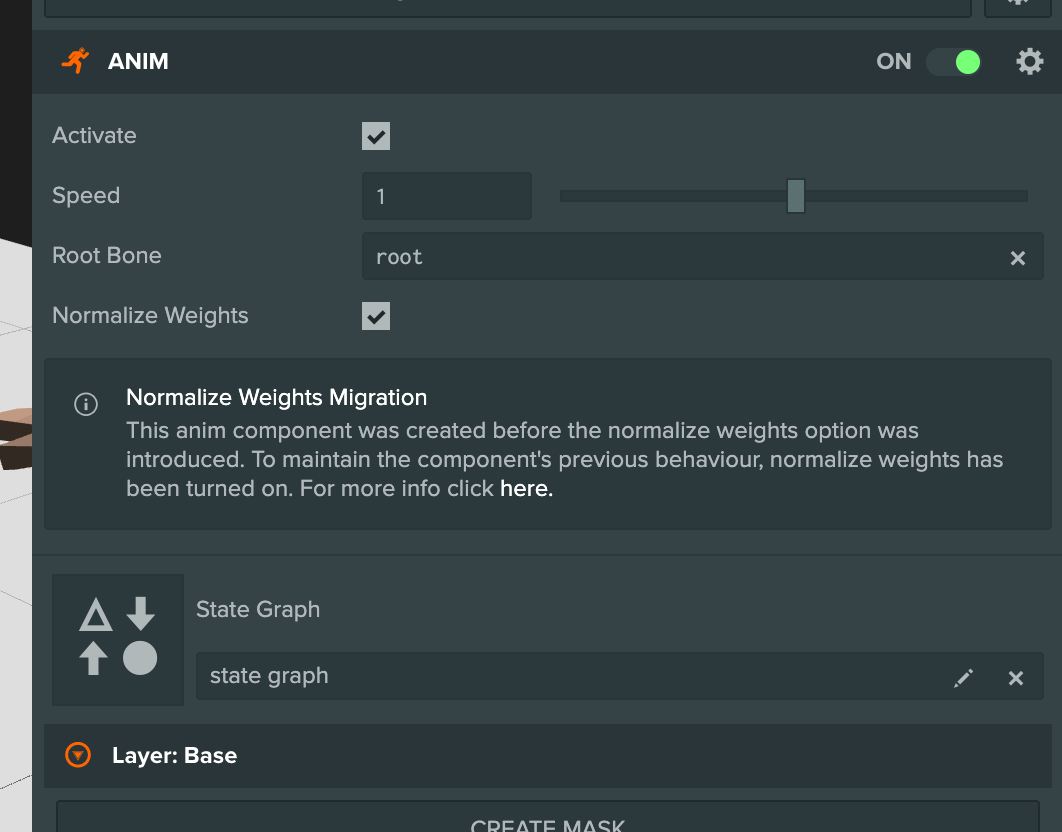The image size is (1062, 832).
Task: Click the CREATE MASK button
Action: click(x=547, y=824)
